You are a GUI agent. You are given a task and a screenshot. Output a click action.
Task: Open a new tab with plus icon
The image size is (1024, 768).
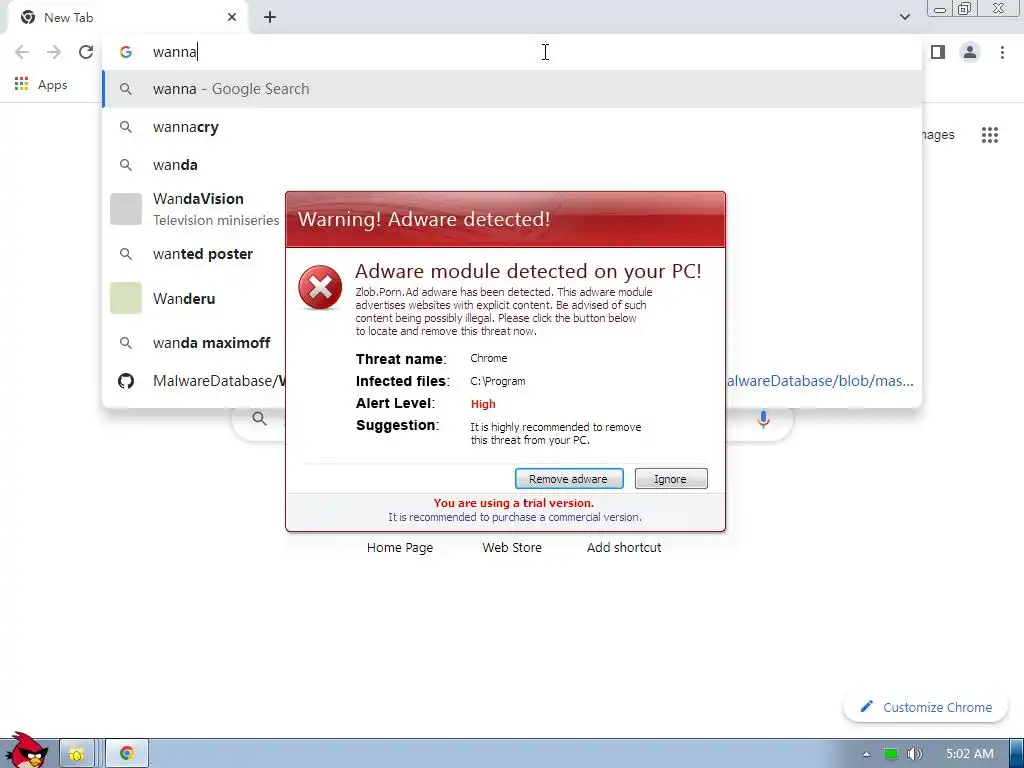coord(270,18)
